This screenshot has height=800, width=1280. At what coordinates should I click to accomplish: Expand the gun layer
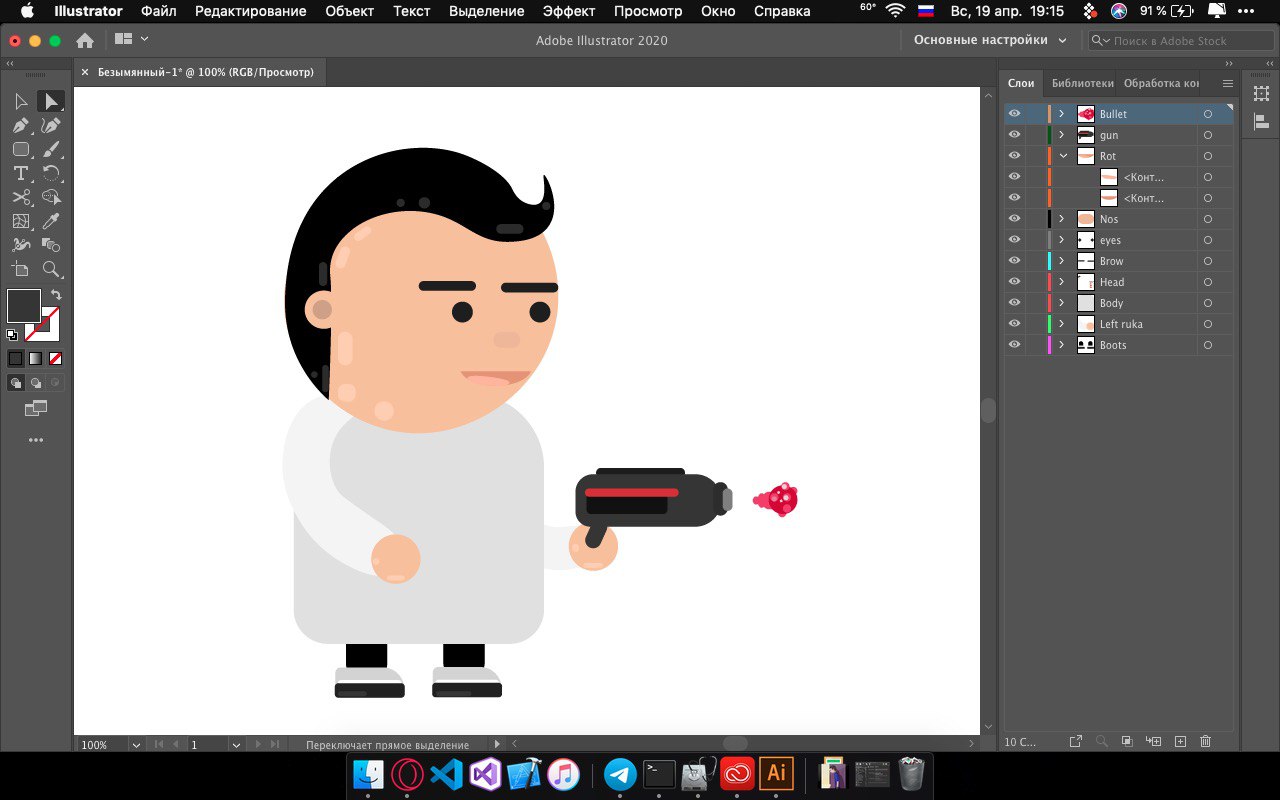click(x=1062, y=135)
